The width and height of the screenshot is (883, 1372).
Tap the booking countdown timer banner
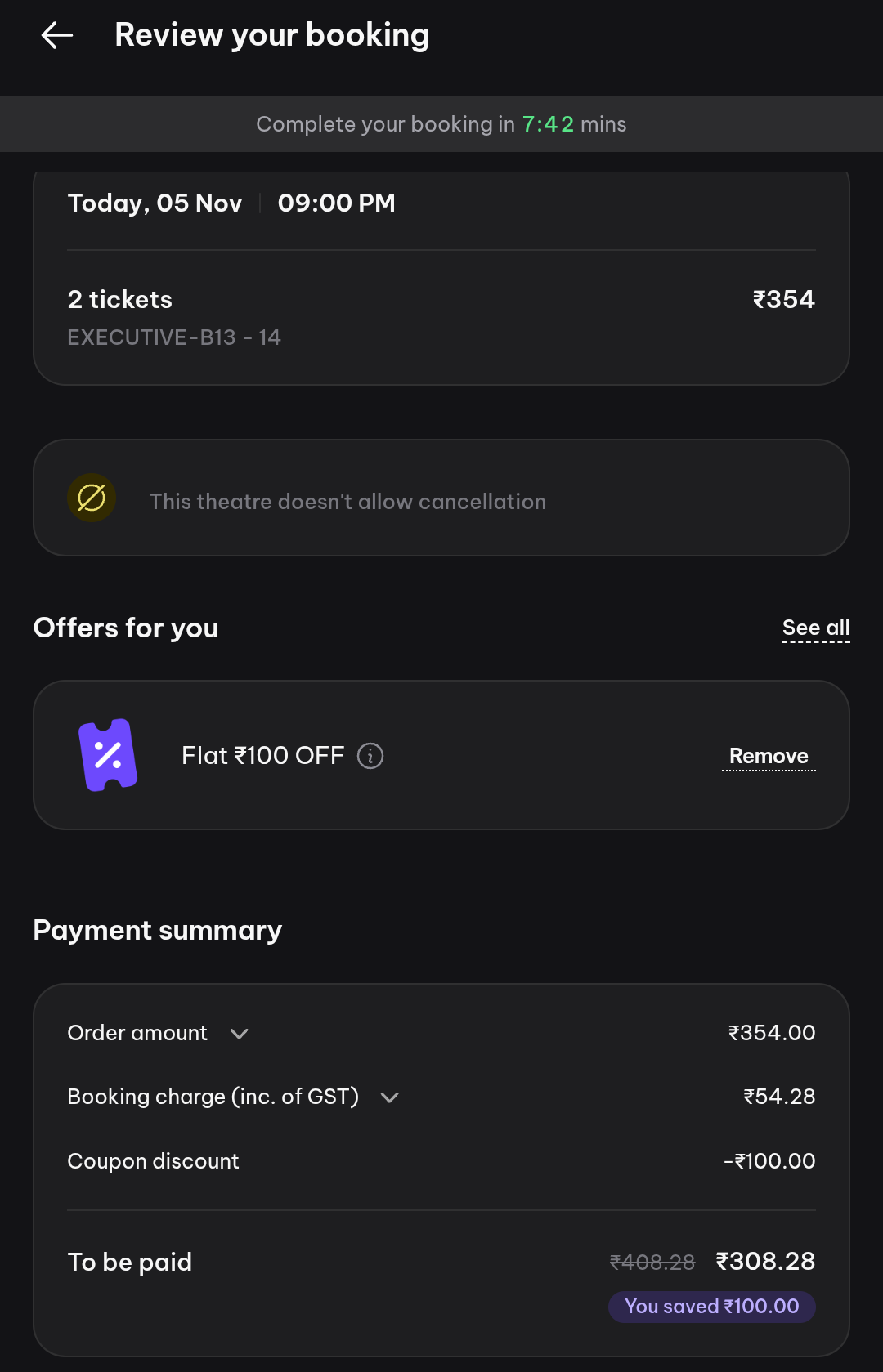(x=441, y=124)
